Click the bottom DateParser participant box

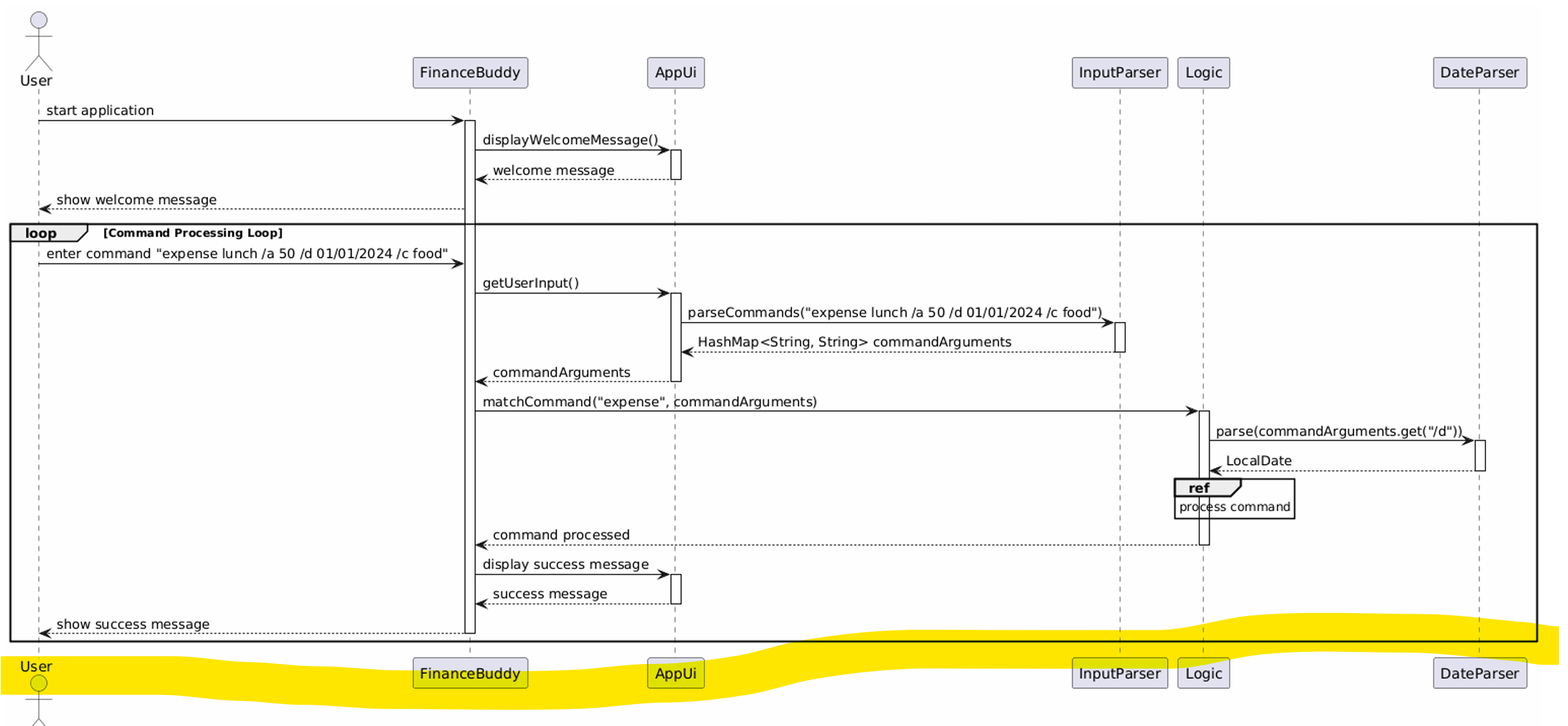point(1479,673)
